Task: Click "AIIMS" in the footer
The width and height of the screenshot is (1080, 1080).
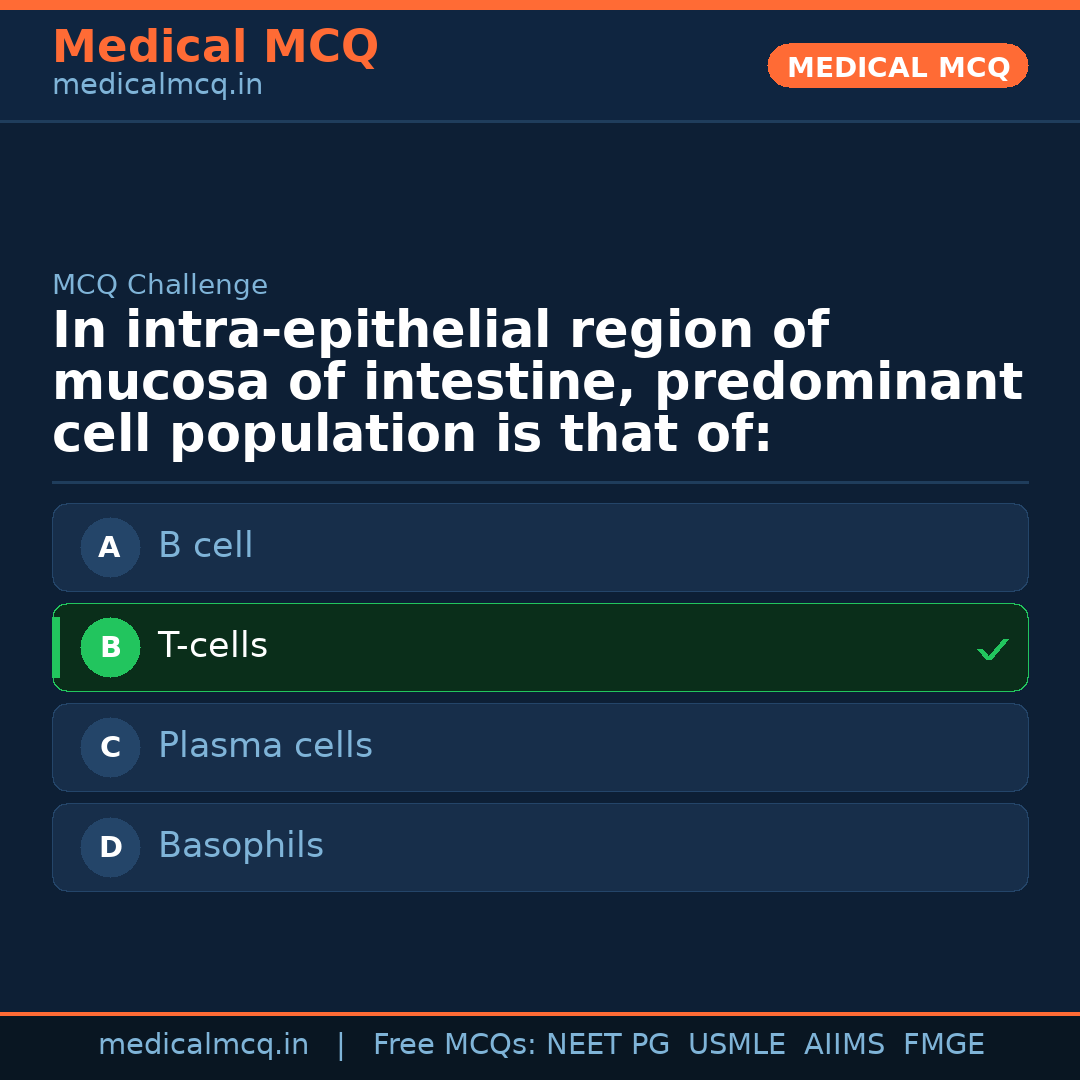Action: [x=844, y=1045]
